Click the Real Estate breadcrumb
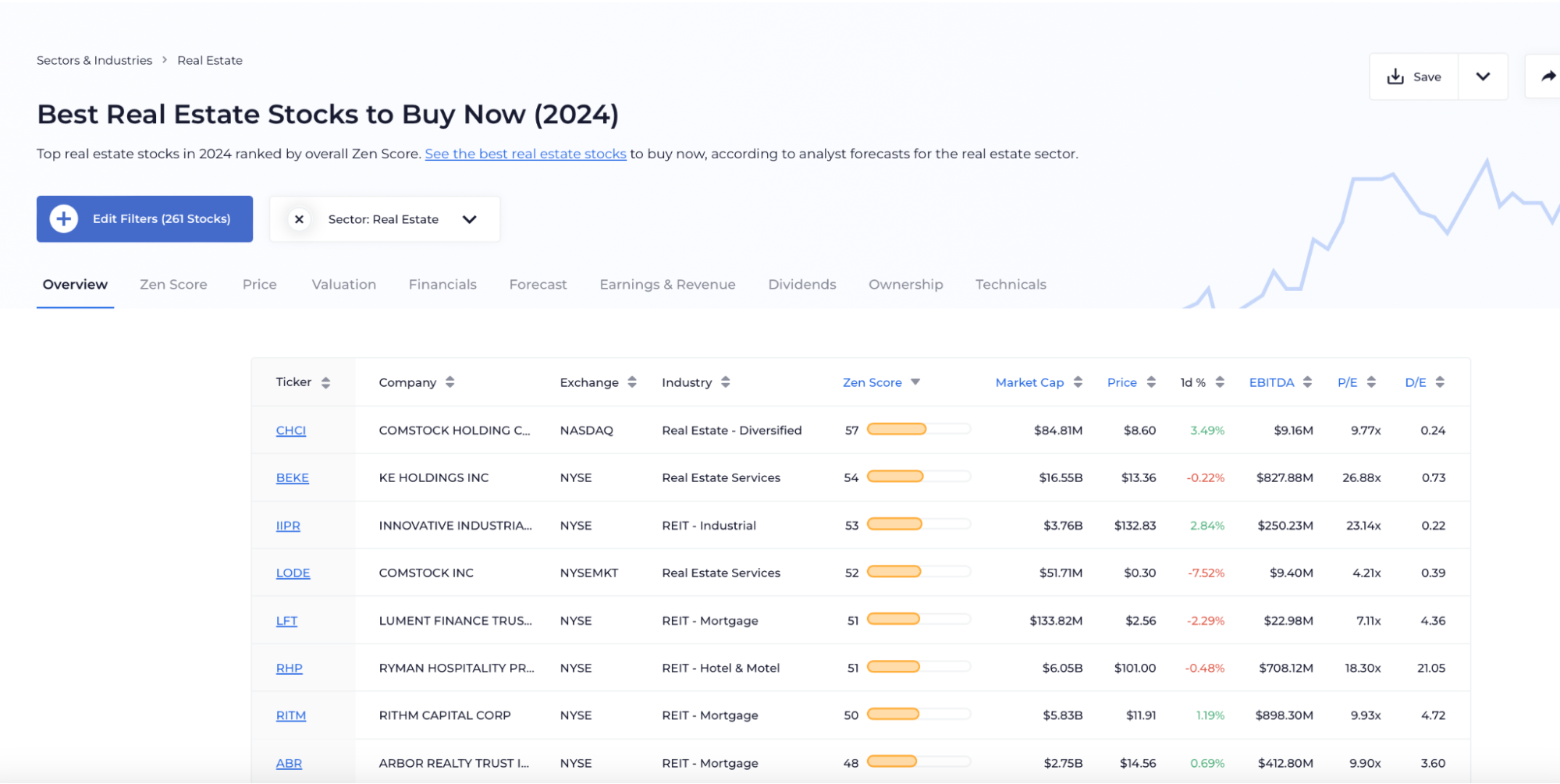Screen dimensions: 1560x784 click(x=210, y=60)
